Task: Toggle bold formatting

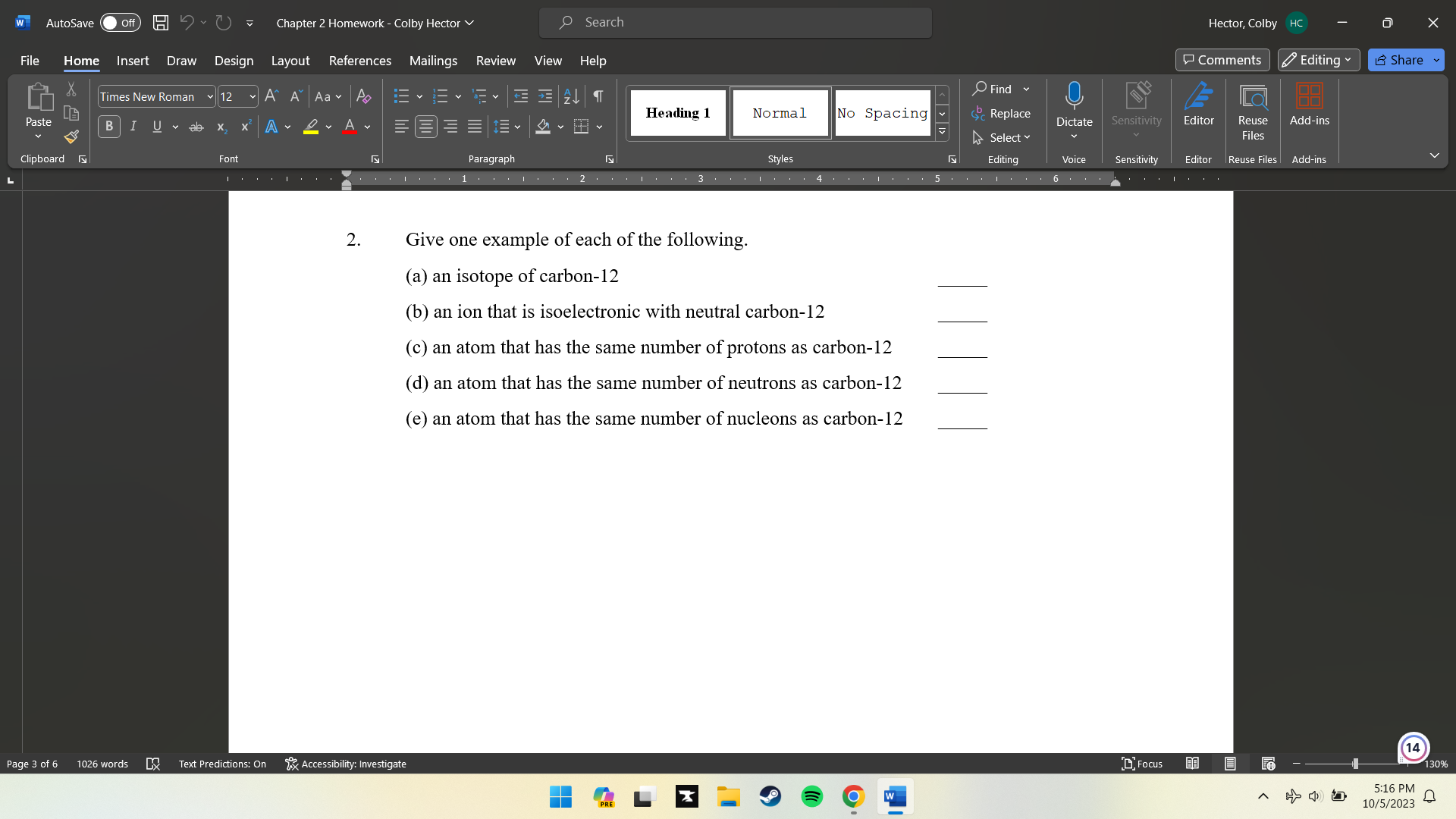Action: click(x=108, y=127)
